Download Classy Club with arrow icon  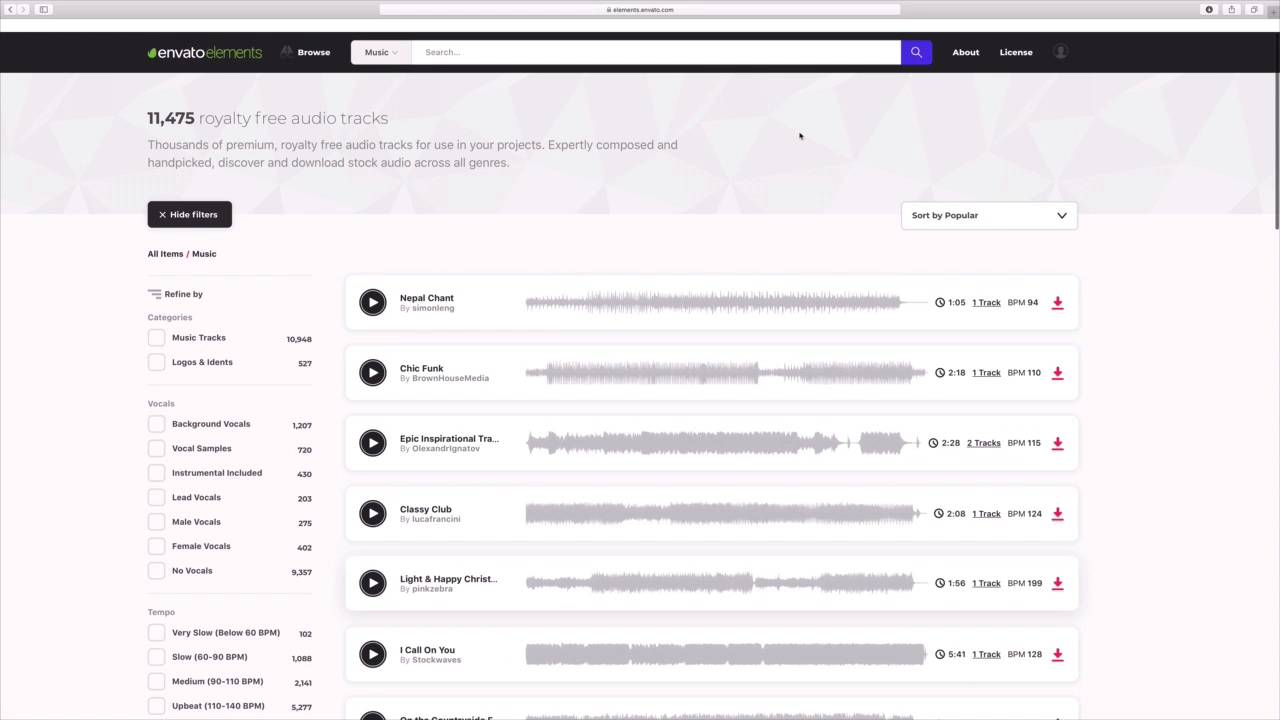point(1058,514)
